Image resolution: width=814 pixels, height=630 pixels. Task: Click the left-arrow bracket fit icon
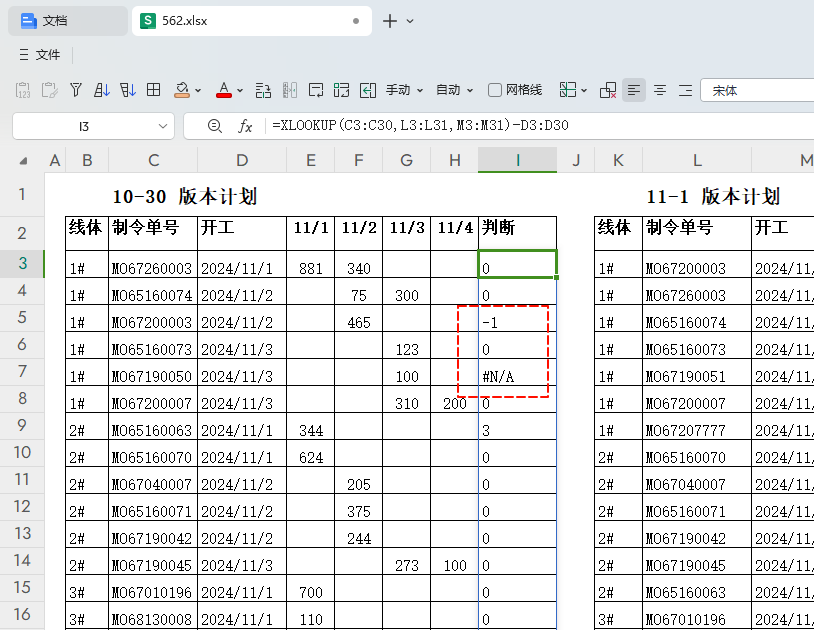(368, 90)
